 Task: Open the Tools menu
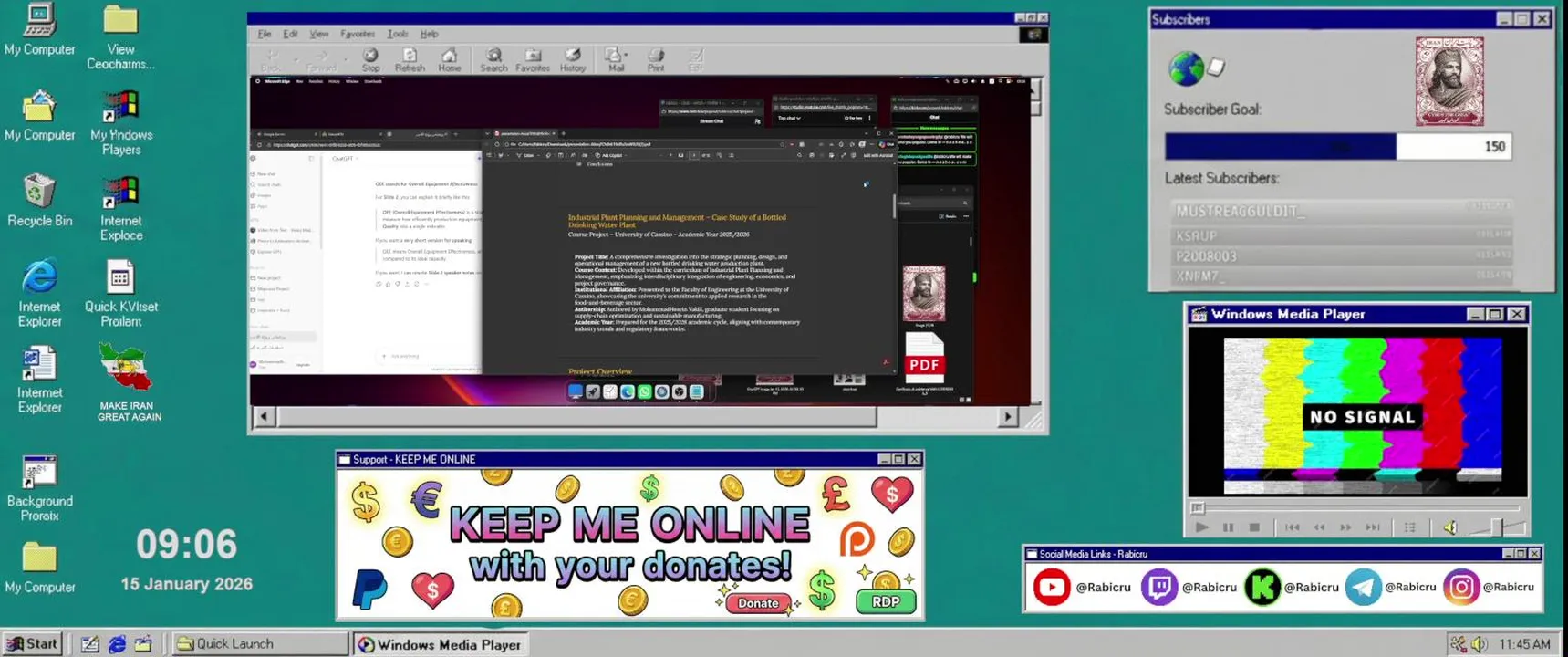(398, 34)
